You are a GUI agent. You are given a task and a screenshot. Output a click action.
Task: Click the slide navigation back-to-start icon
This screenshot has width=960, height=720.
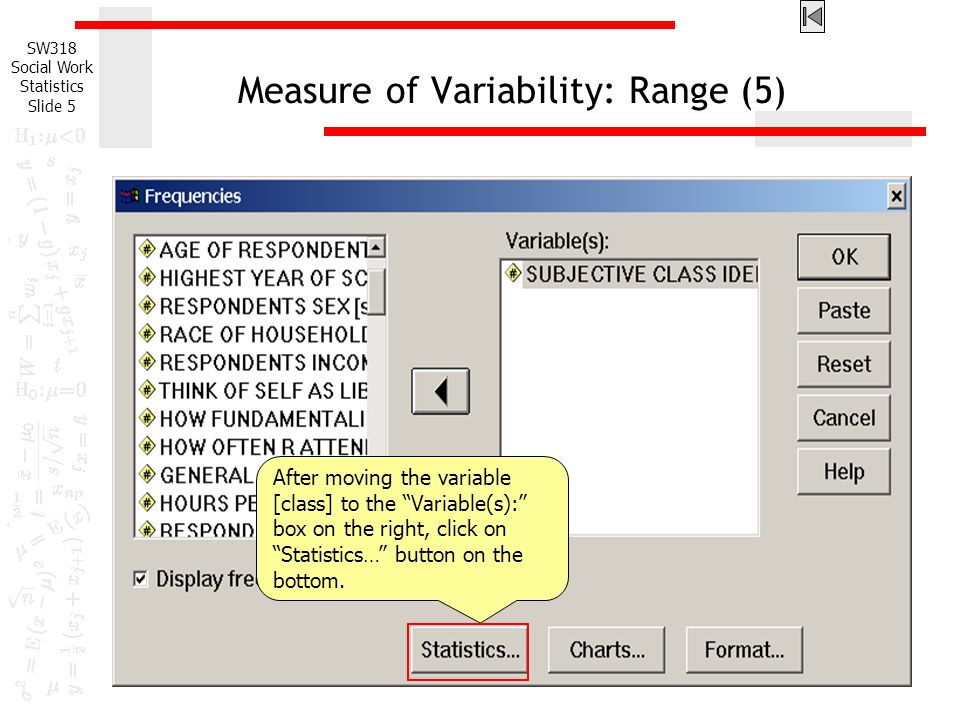812,17
